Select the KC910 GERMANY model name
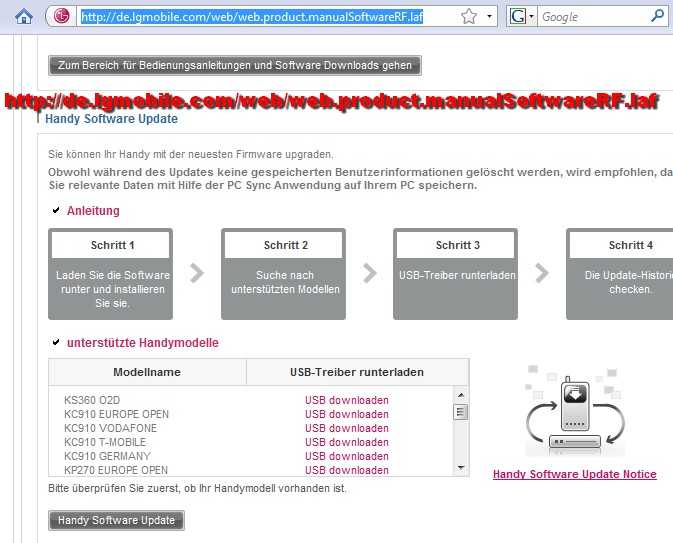 coord(107,456)
